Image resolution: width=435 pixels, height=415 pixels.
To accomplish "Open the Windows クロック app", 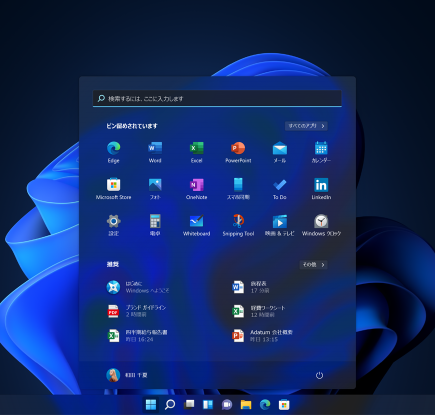I will pyautogui.click(x=321, y=225).
